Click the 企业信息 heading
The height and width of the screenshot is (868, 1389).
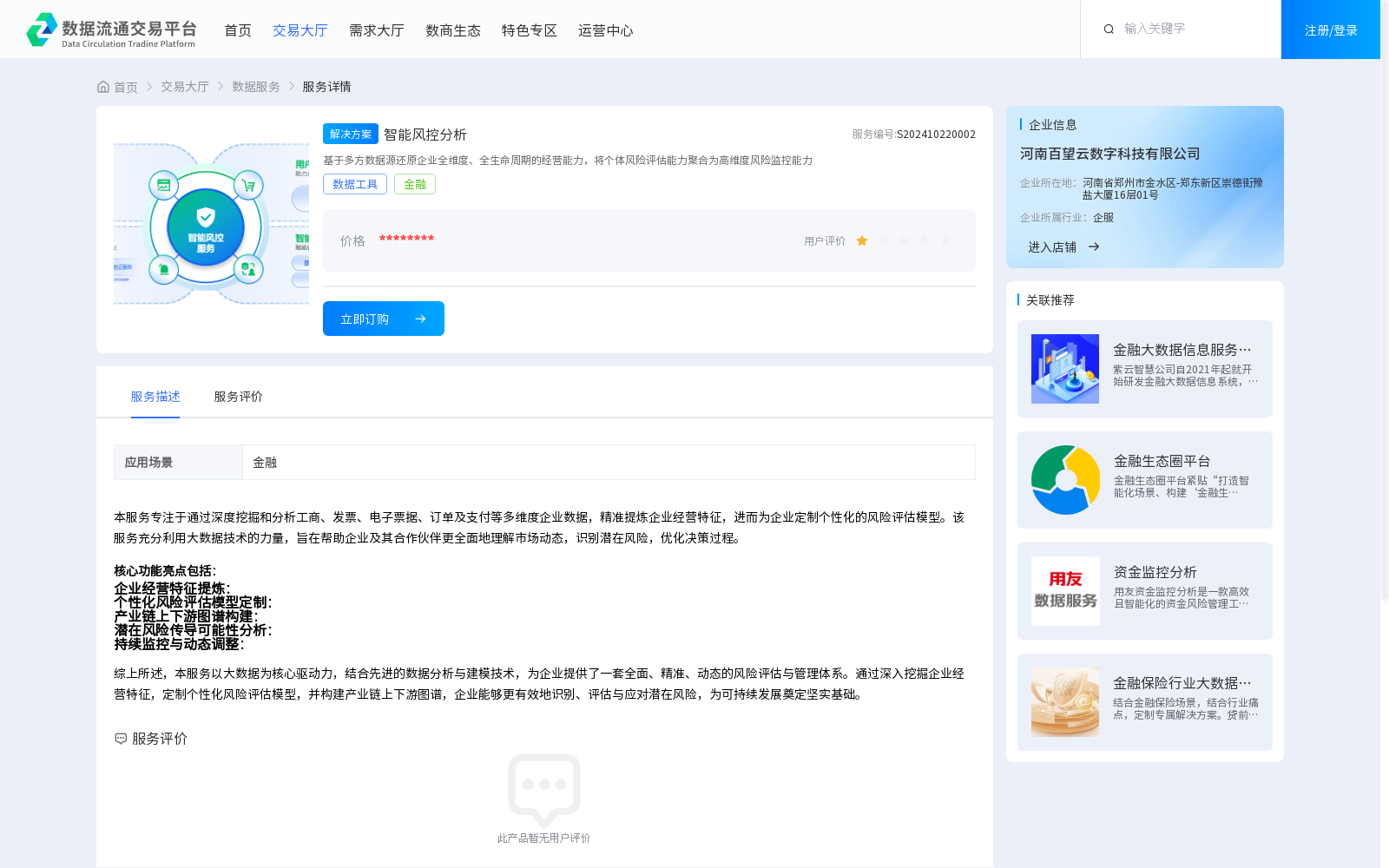1053,125
